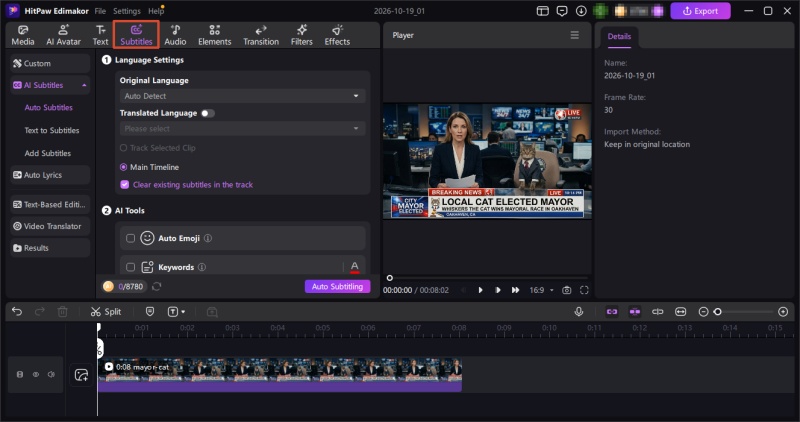Take a snapshot of the preview
The height and width of the screenshot is (422, 800).
[567, 290]
